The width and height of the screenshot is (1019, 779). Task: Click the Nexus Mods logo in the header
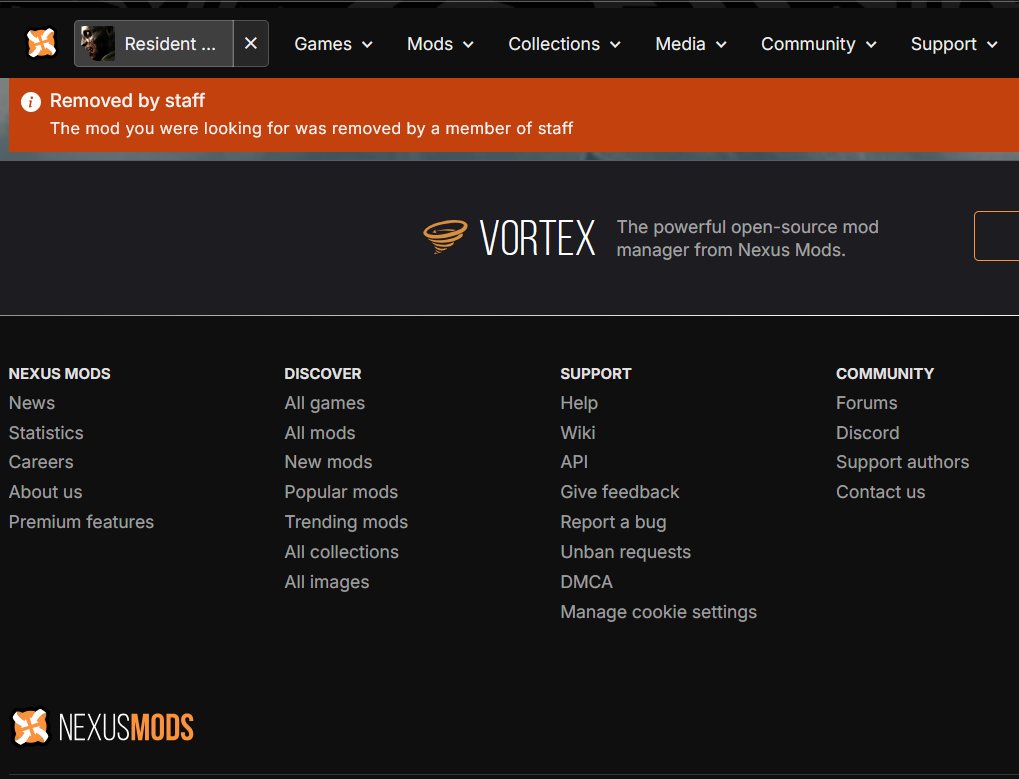coord(41,44)
